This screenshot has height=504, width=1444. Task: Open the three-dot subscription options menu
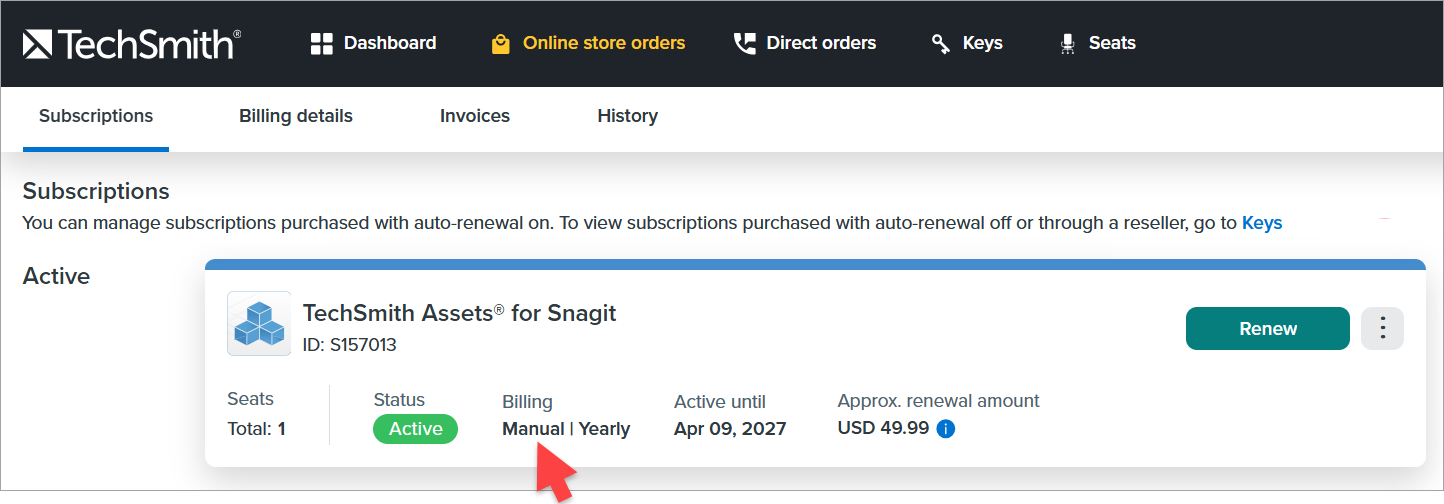pyautogui.click(x=1383, y=328)
